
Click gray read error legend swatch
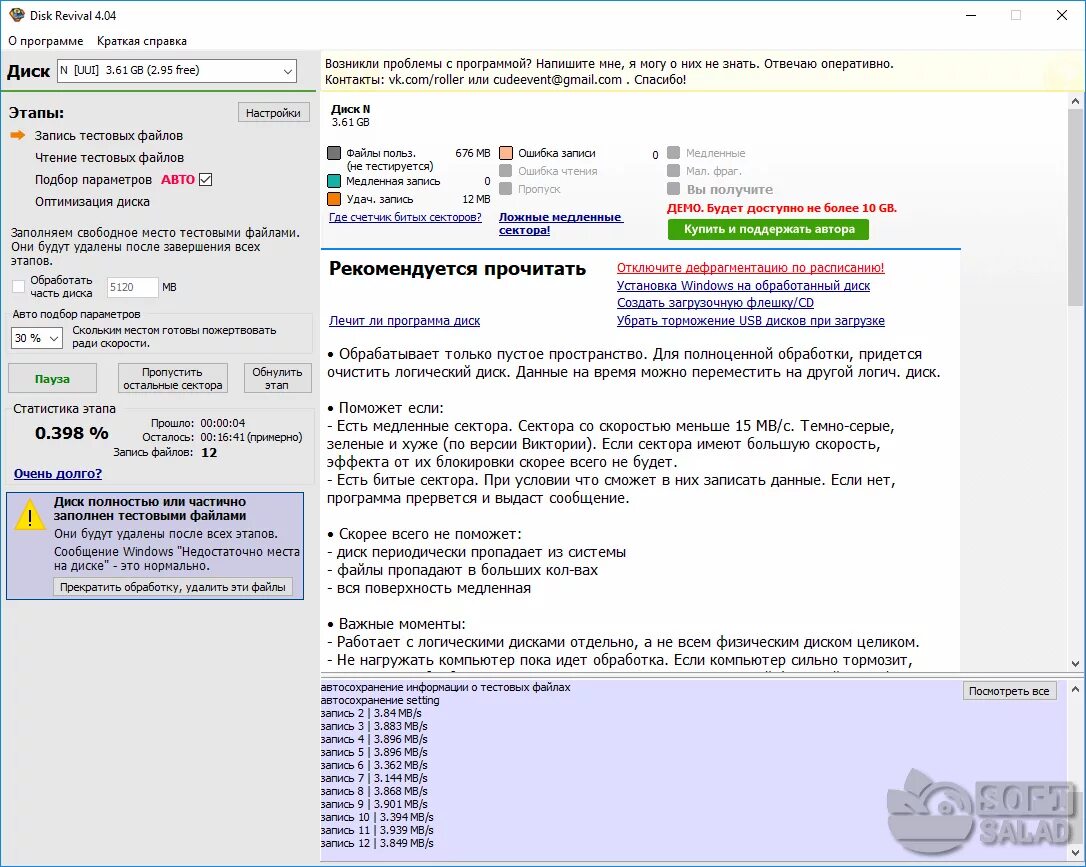(506, 170)
